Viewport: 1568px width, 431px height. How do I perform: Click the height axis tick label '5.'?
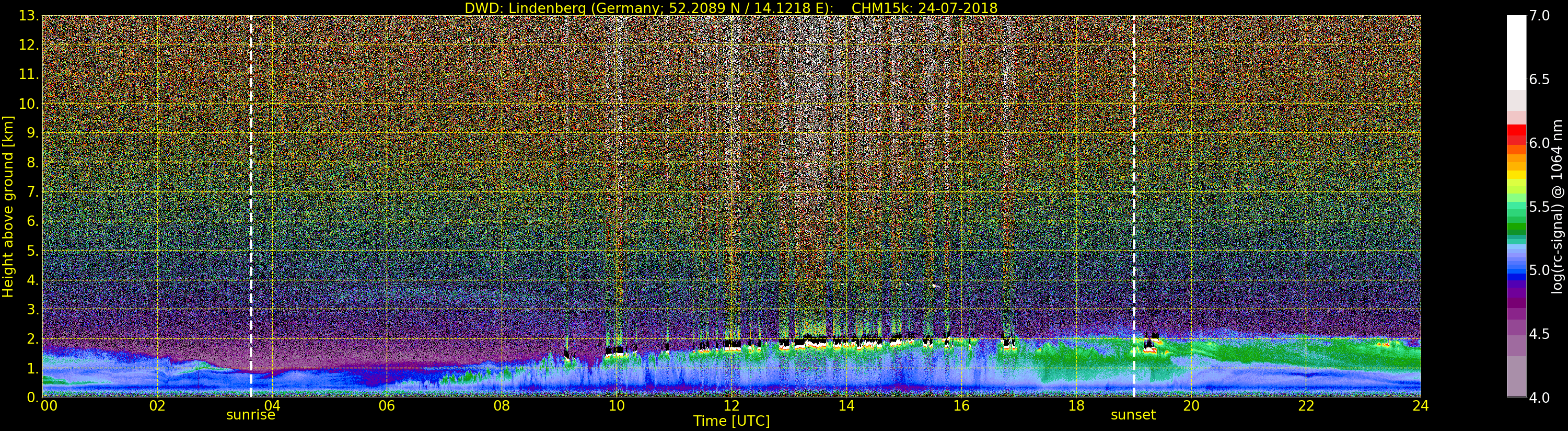click(x=33, y=251)
